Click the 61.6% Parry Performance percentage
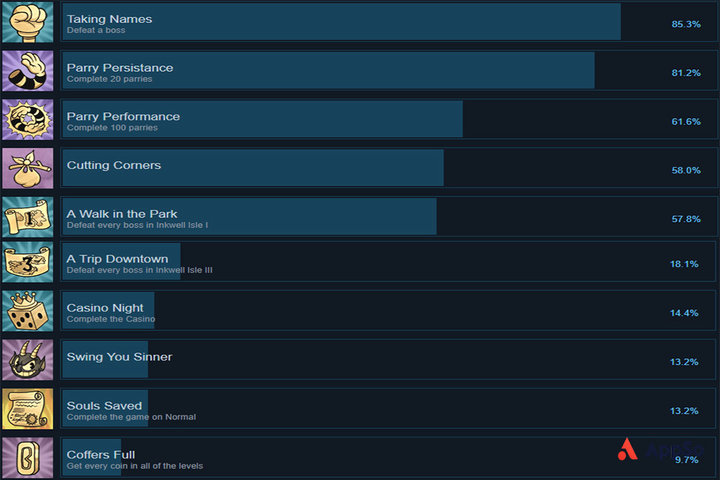Image resolution: width=720 pixels, height=480 pixels. (686, 121)
